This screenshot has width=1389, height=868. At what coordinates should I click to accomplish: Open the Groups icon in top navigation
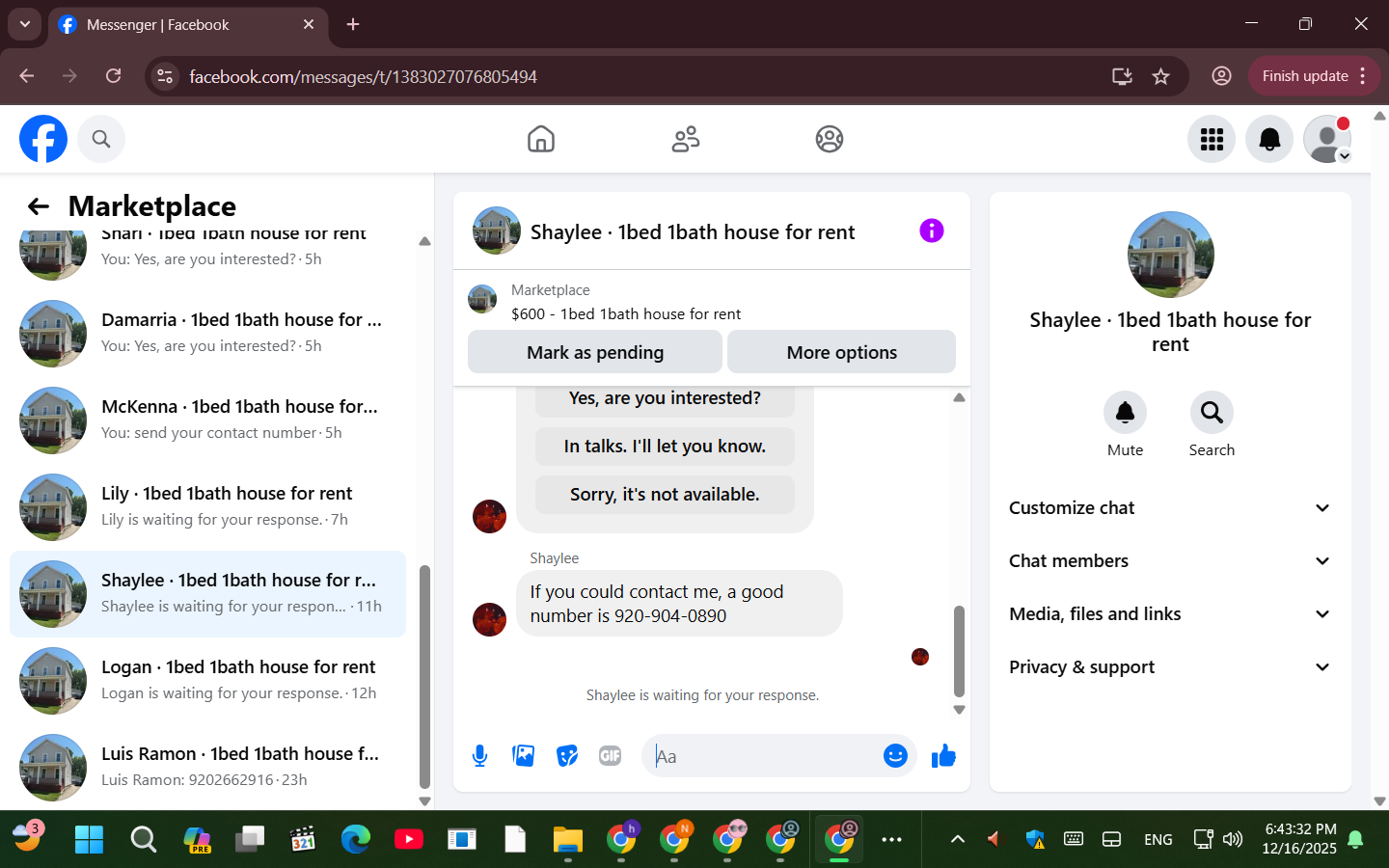830,139
